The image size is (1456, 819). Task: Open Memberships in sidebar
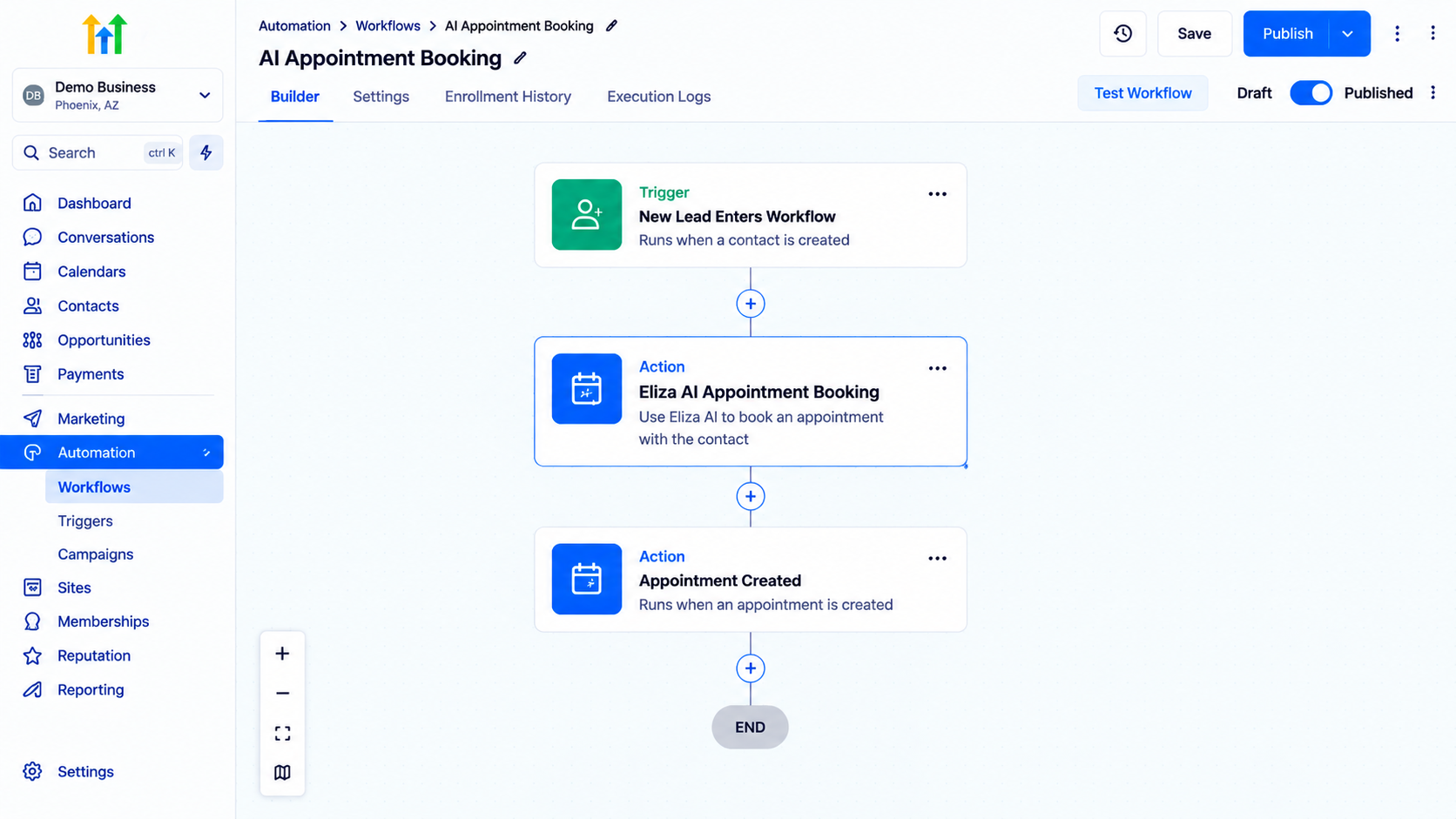[x=103, y=621]
